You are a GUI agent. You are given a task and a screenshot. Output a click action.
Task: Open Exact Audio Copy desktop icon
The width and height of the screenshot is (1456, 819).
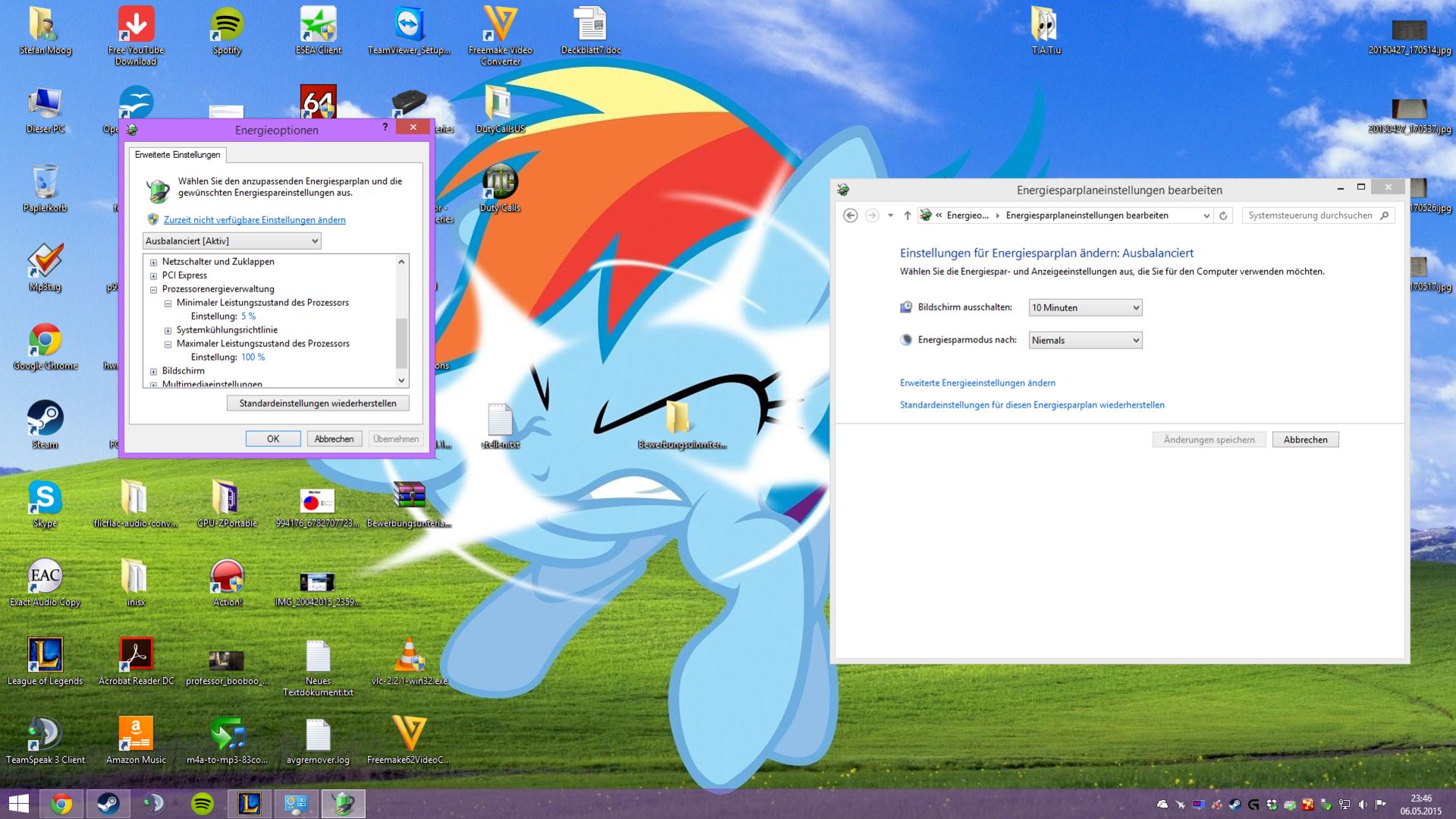tap(45, 584)
